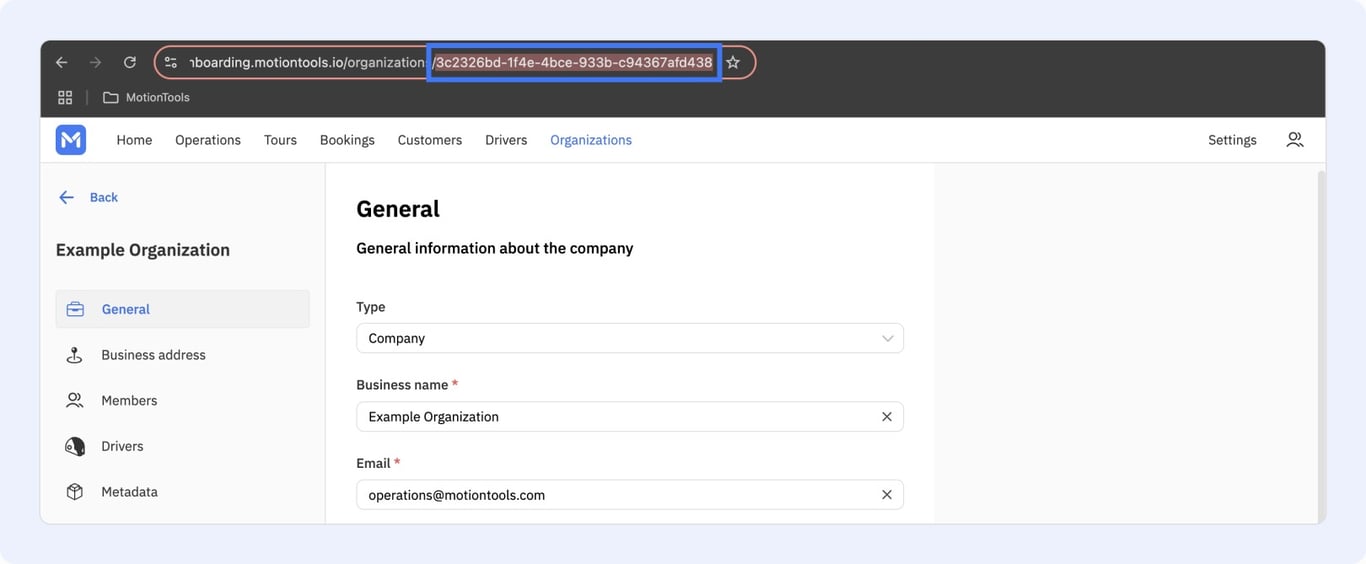Viewport: 1366px width, 564px height.
Task: Click the General briefcase icon
Action: (75, 309)
